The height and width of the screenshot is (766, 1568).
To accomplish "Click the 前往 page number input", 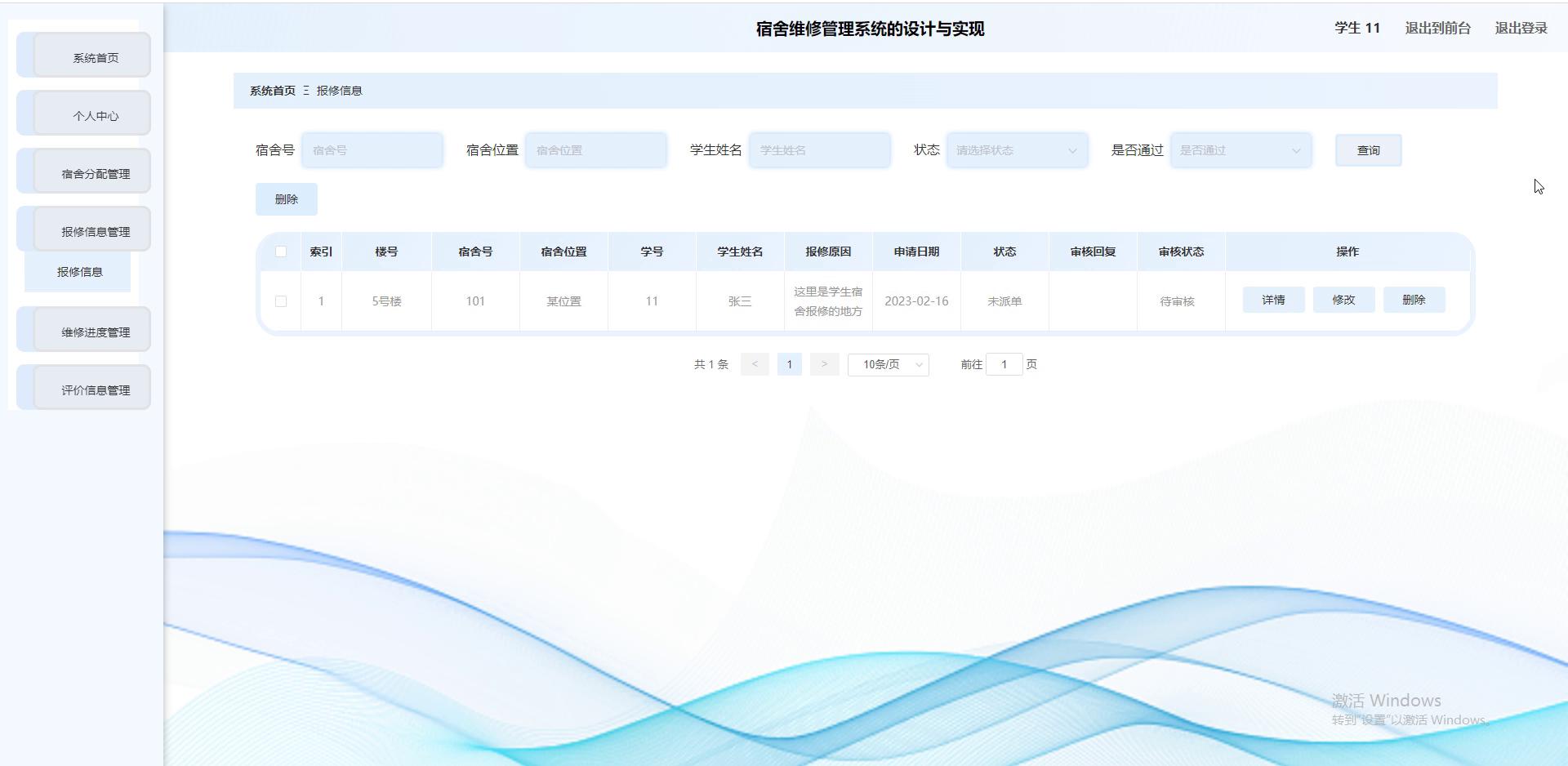I will (1004, 364).
